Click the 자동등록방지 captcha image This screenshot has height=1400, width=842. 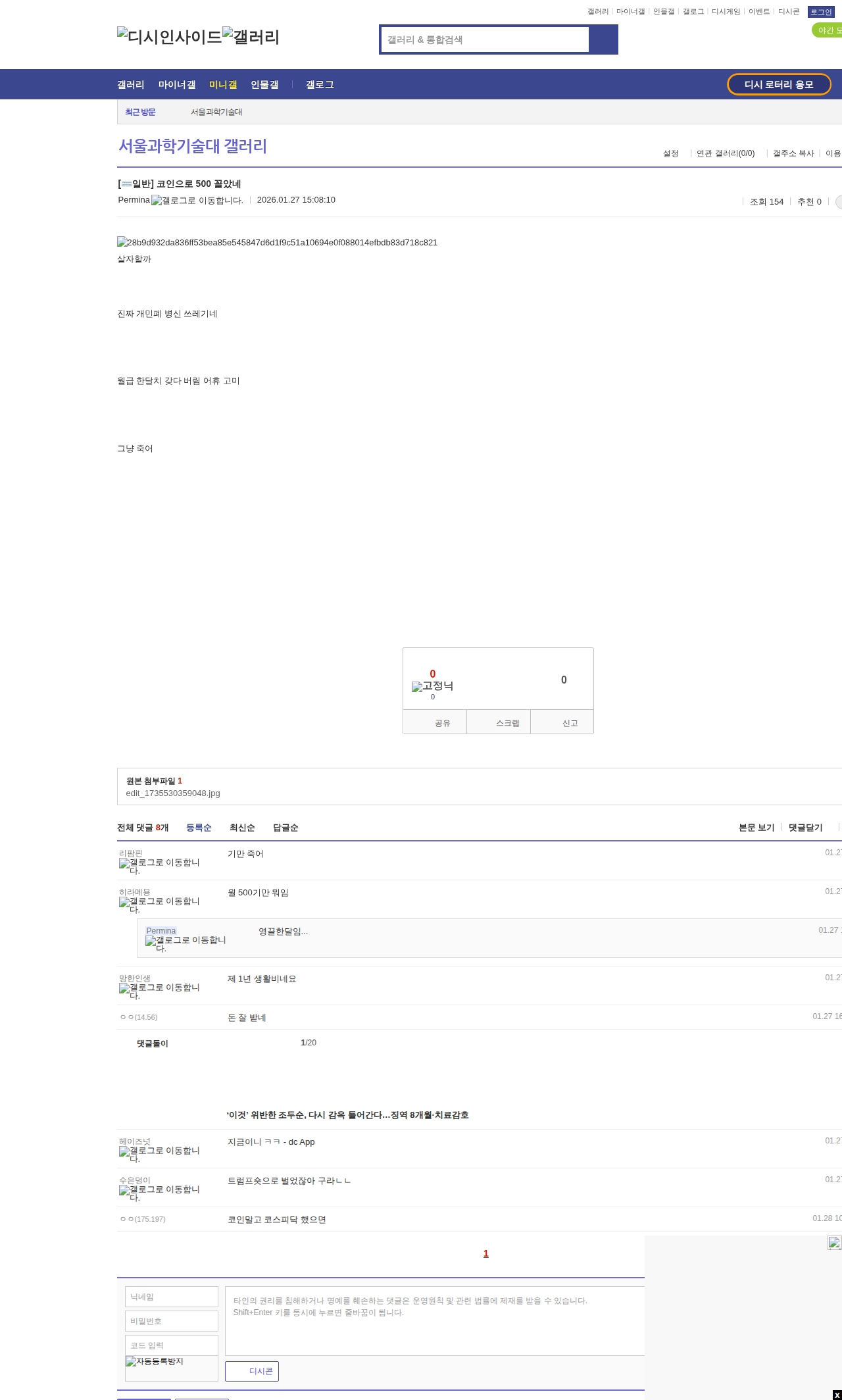tap(155, 1361)
